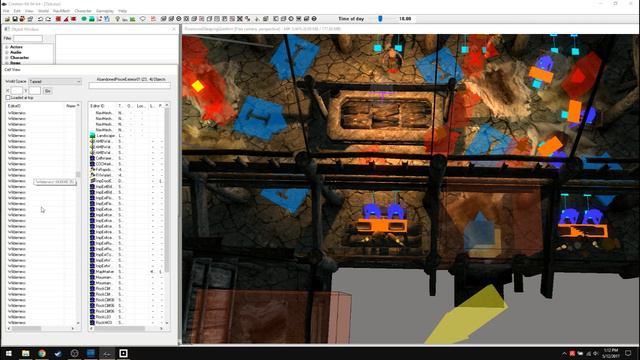Click the open data files folder icon
Image resolution: width=640 pixels, height=360 pixels.
point(7,19)
